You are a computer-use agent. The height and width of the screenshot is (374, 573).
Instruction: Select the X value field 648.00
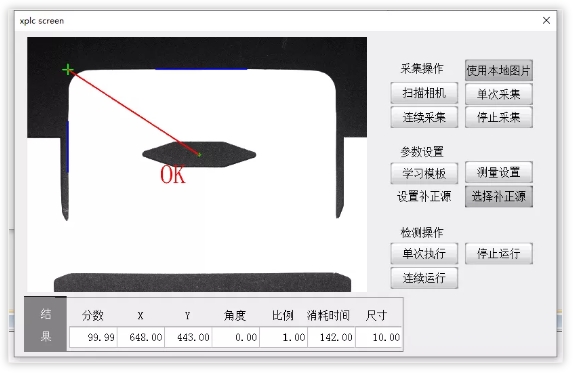(141, 337)
